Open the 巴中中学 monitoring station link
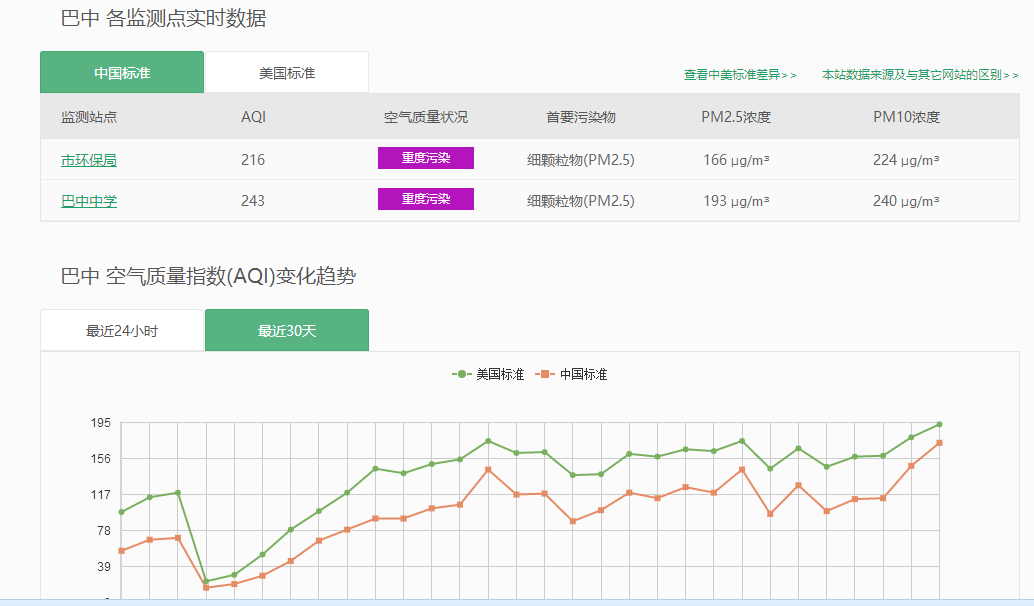Screen dimensions: 1034x606 (x=89, y=201)
